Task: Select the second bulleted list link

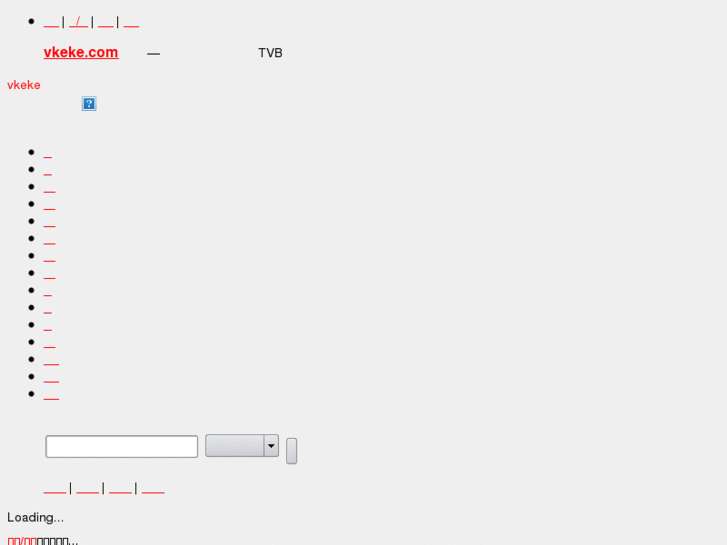Action: pos(48,171)
